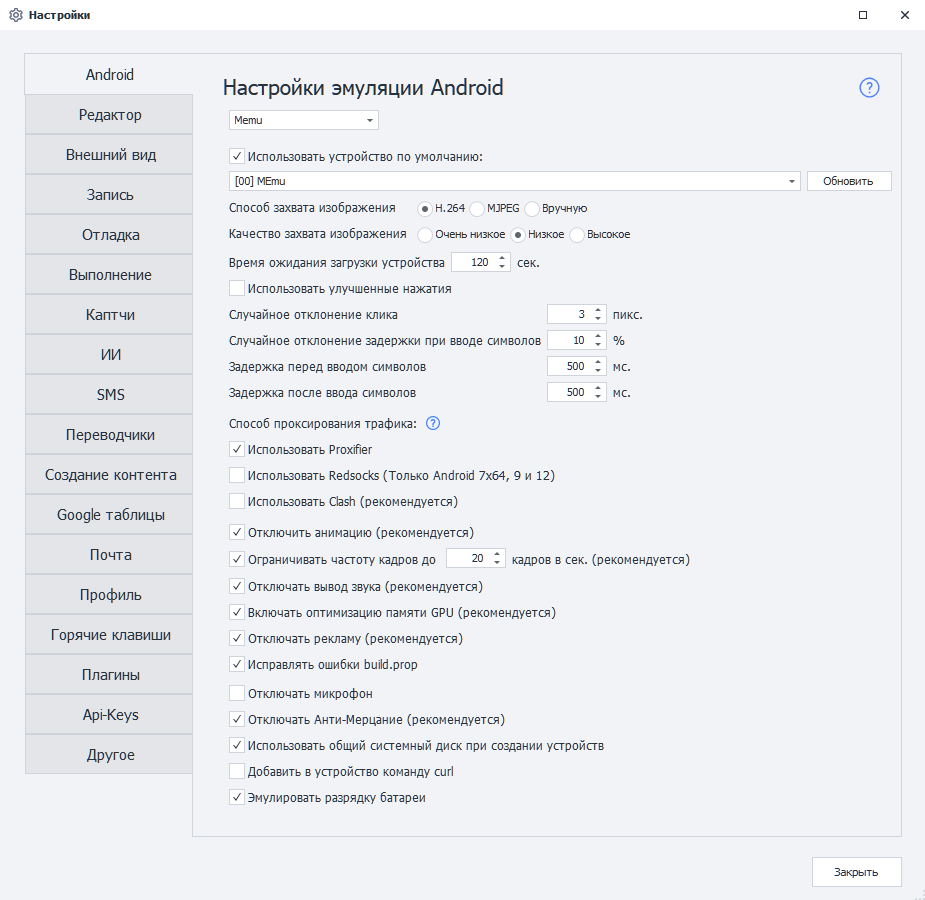The image size is (925, 900).
Task: Open the Профиль tab
Action: [x=109, y=594]
